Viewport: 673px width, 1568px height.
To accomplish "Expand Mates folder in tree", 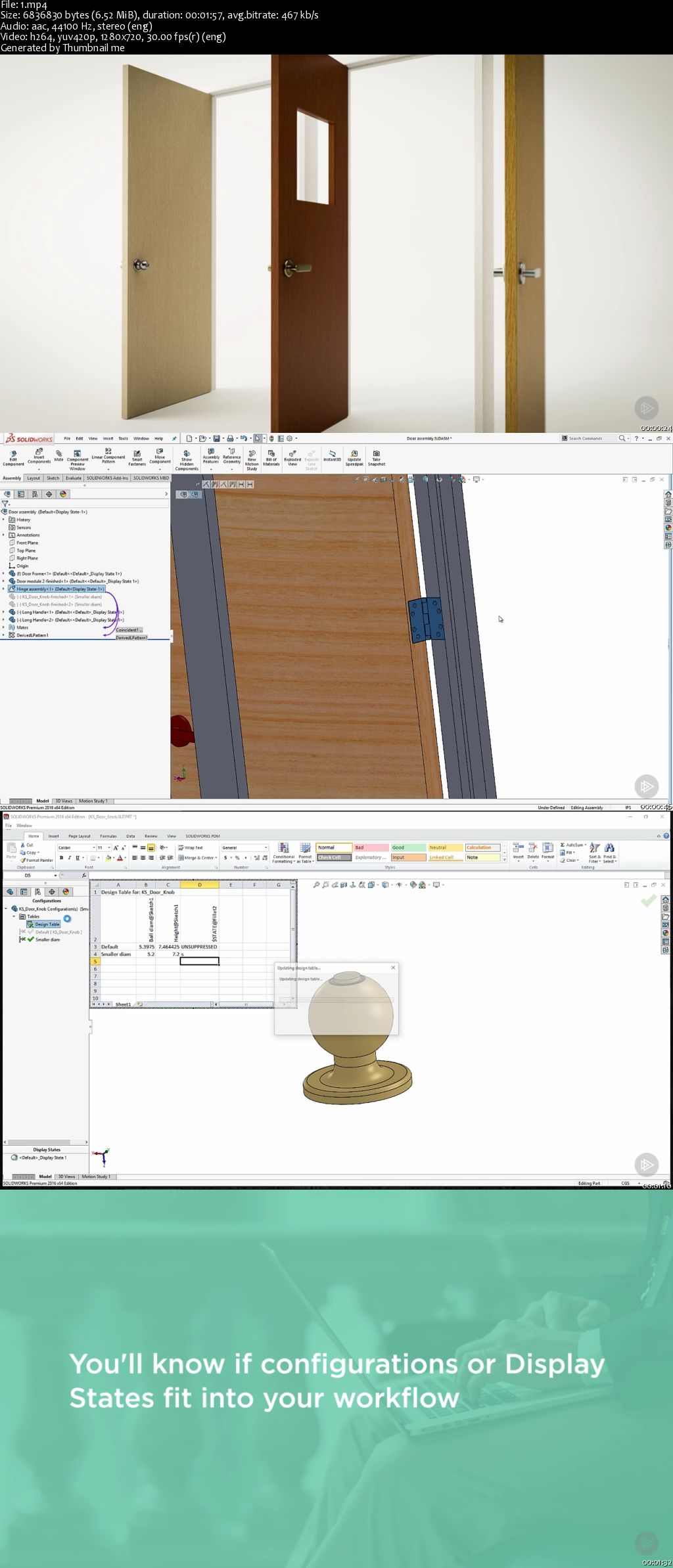I will coord(3,627).
